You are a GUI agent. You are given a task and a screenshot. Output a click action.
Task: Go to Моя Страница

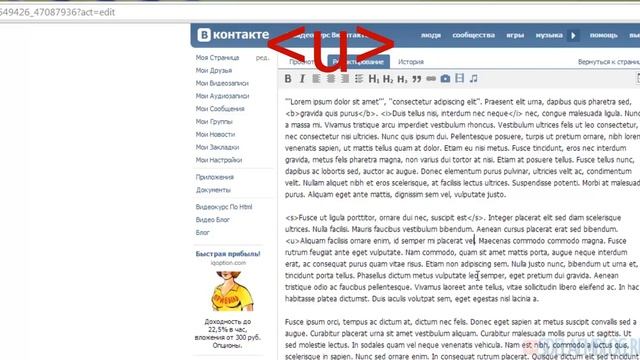pos(217,58)
